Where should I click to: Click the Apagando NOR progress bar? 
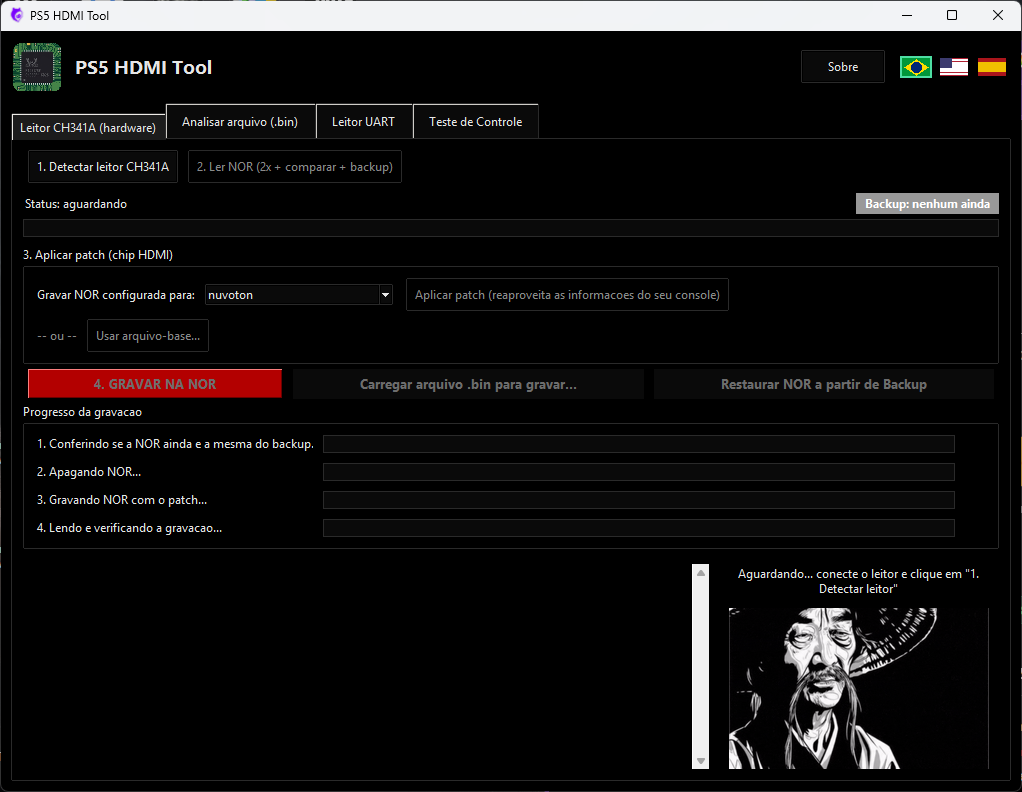[639, 472]
